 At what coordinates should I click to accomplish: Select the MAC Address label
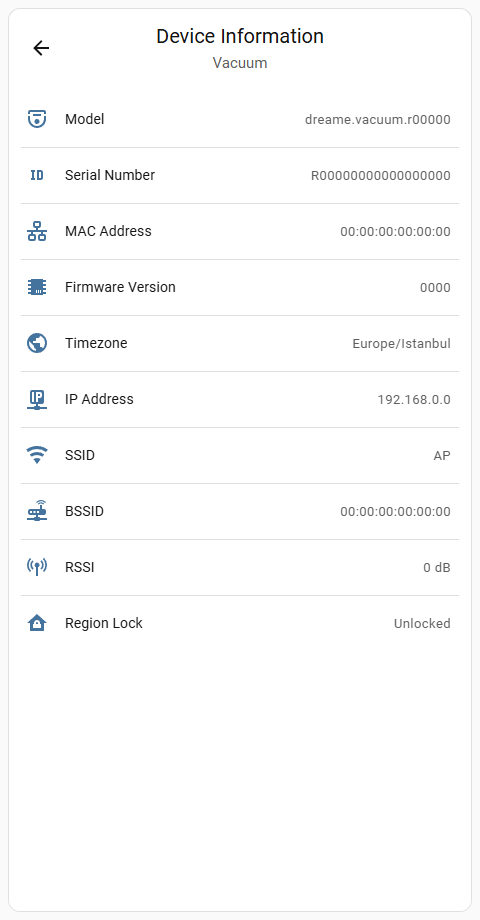click(x=108, y=231)
